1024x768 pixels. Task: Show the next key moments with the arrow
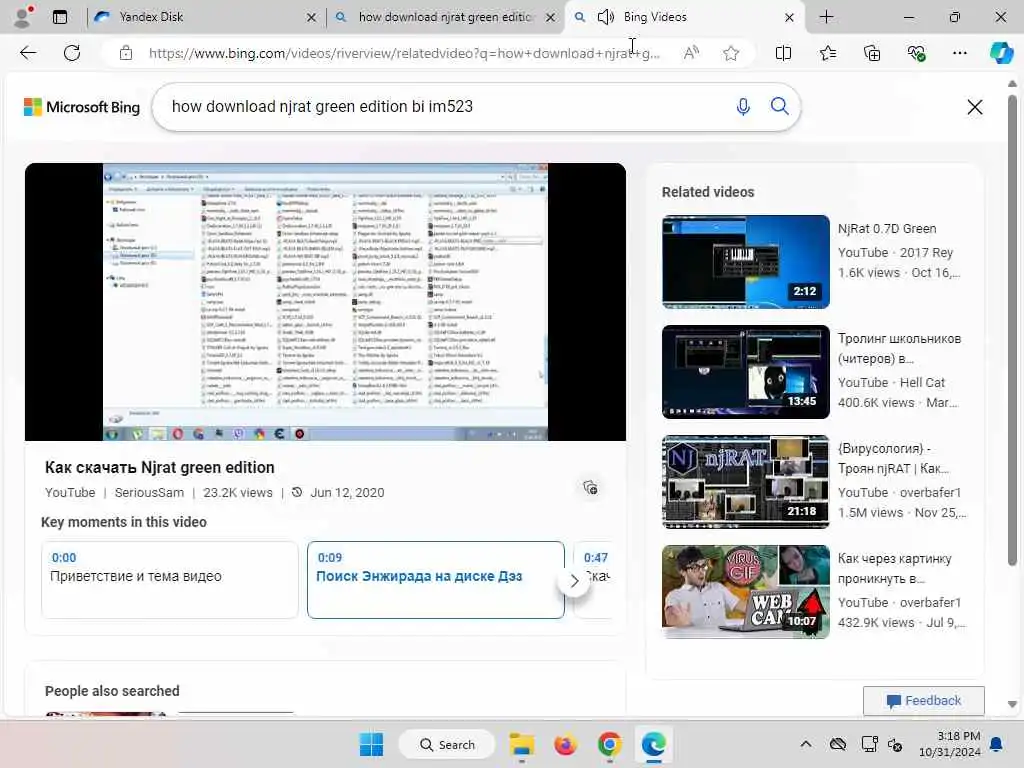click(x=573, y=581)
